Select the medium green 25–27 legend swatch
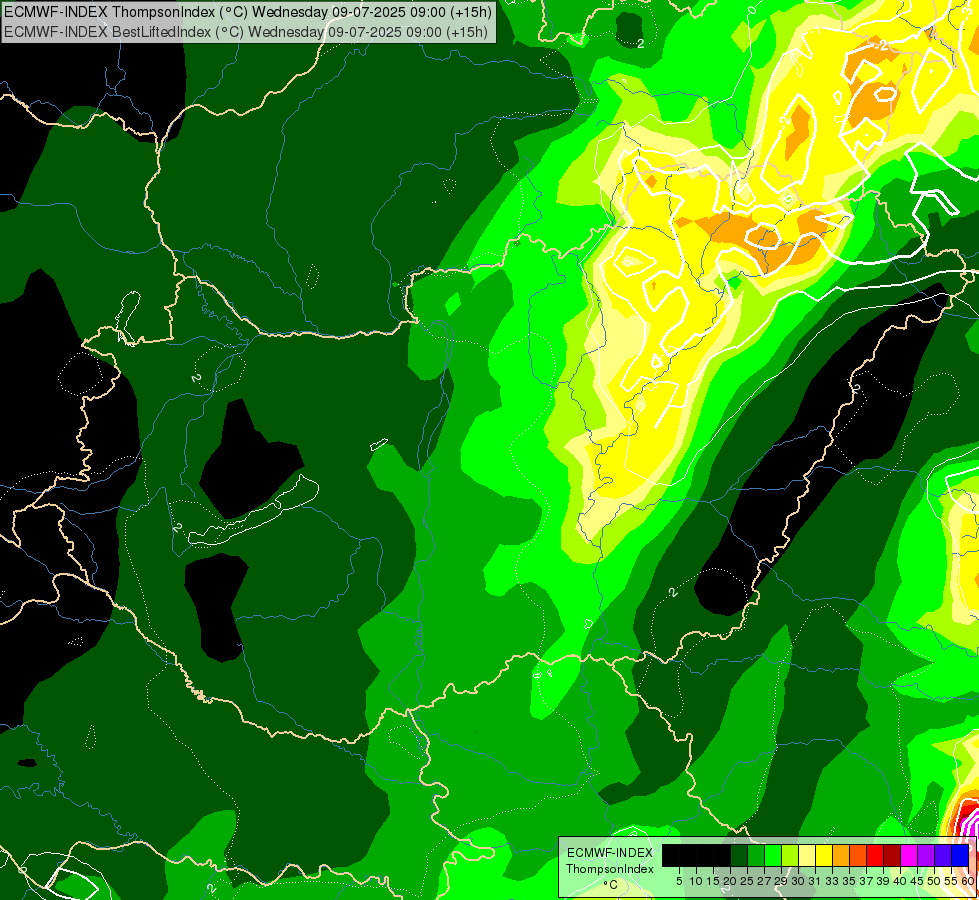Screen dimensions: 979x900 coord(756,855)
